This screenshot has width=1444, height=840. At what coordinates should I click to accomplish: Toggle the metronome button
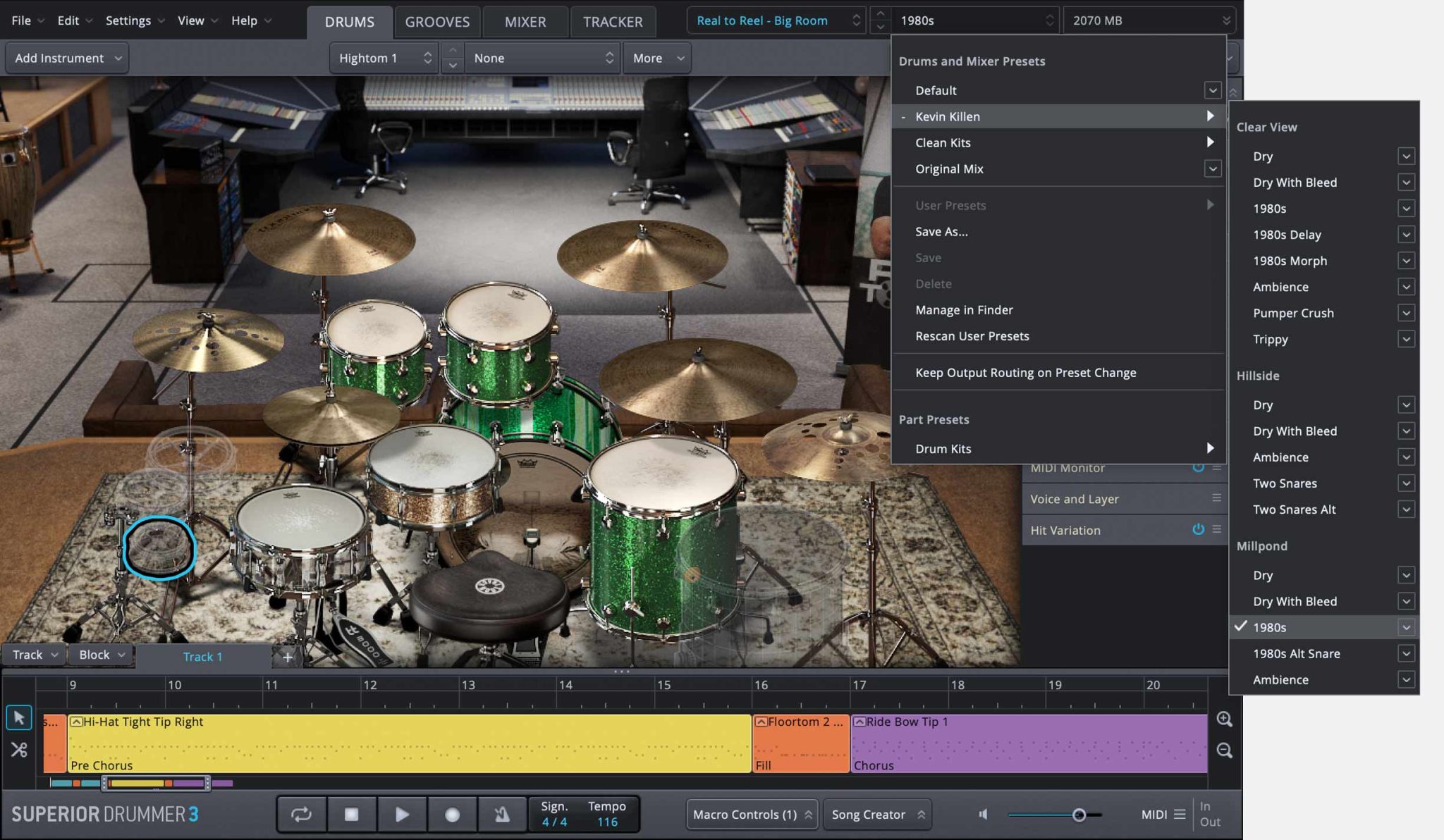502,815
